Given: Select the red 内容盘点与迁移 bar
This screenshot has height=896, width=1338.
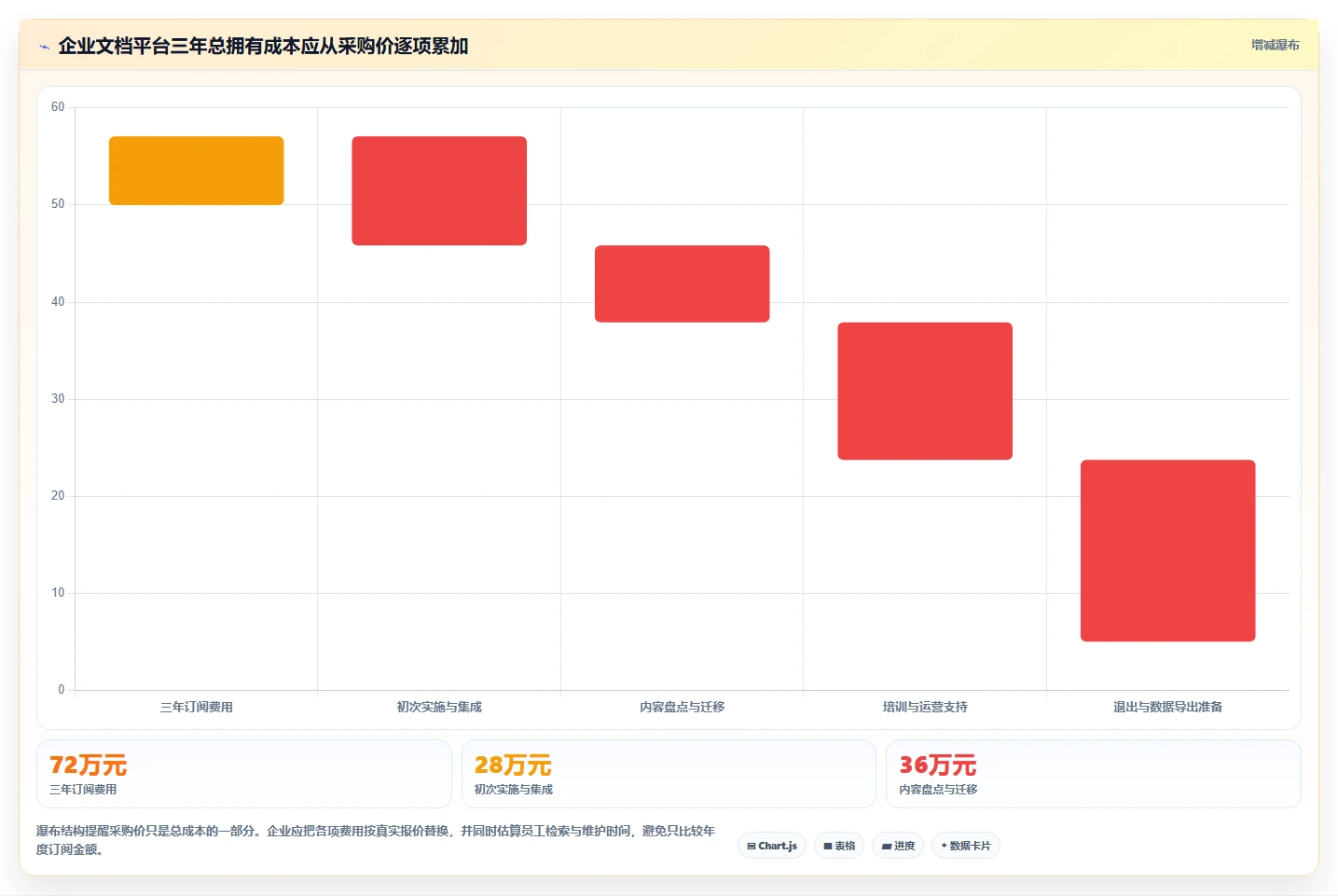Looking at the screenshot, I should (682, 284).
